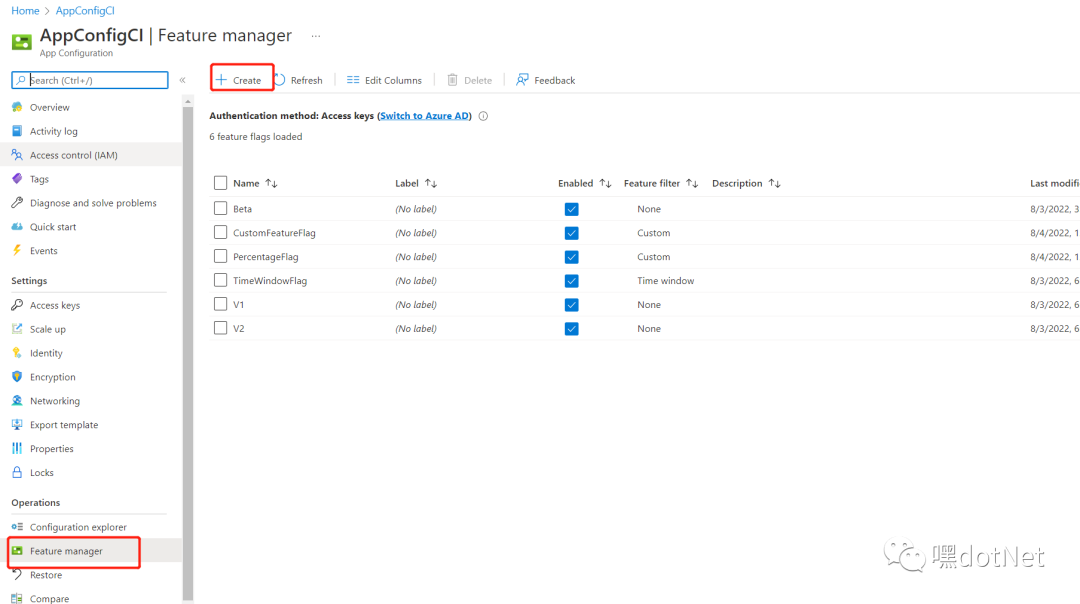This screenshot has width=1080, height=604.
Task: Sort by Label column arrows
Action: (x=431, y=183)
